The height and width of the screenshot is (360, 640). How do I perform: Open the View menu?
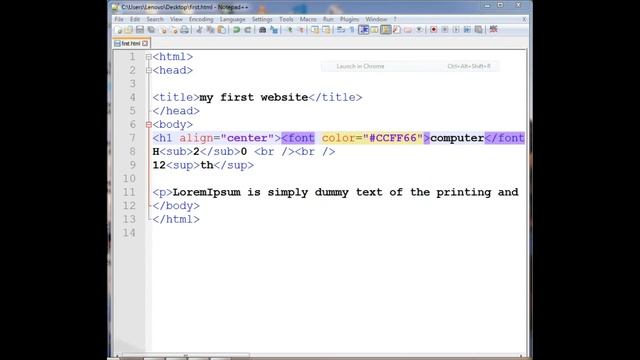point(176,20)
